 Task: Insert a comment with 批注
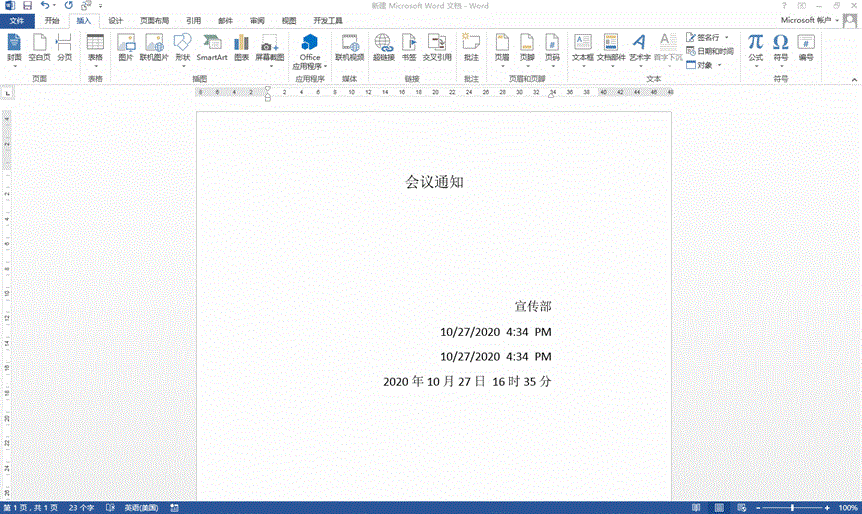coord(471,47)
